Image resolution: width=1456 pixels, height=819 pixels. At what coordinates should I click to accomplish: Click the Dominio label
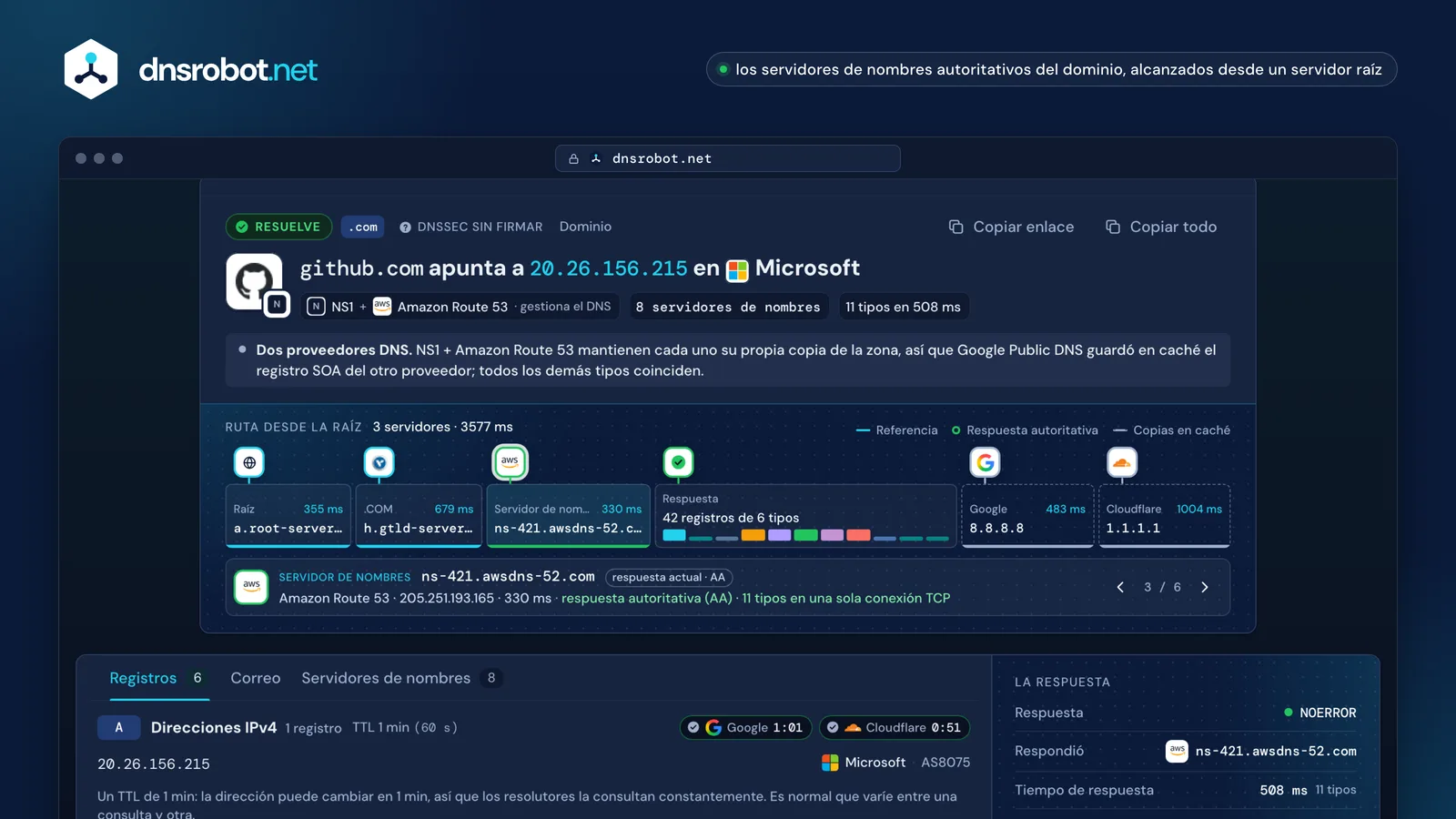coord(585,227)
